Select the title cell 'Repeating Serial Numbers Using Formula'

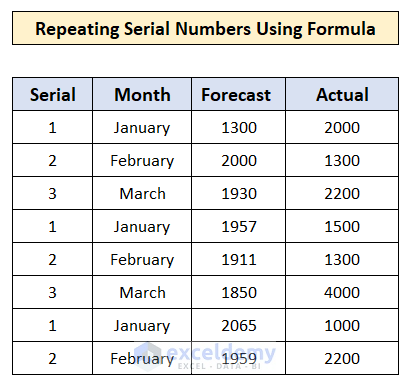pyautogui.click(x=205, y=28)
